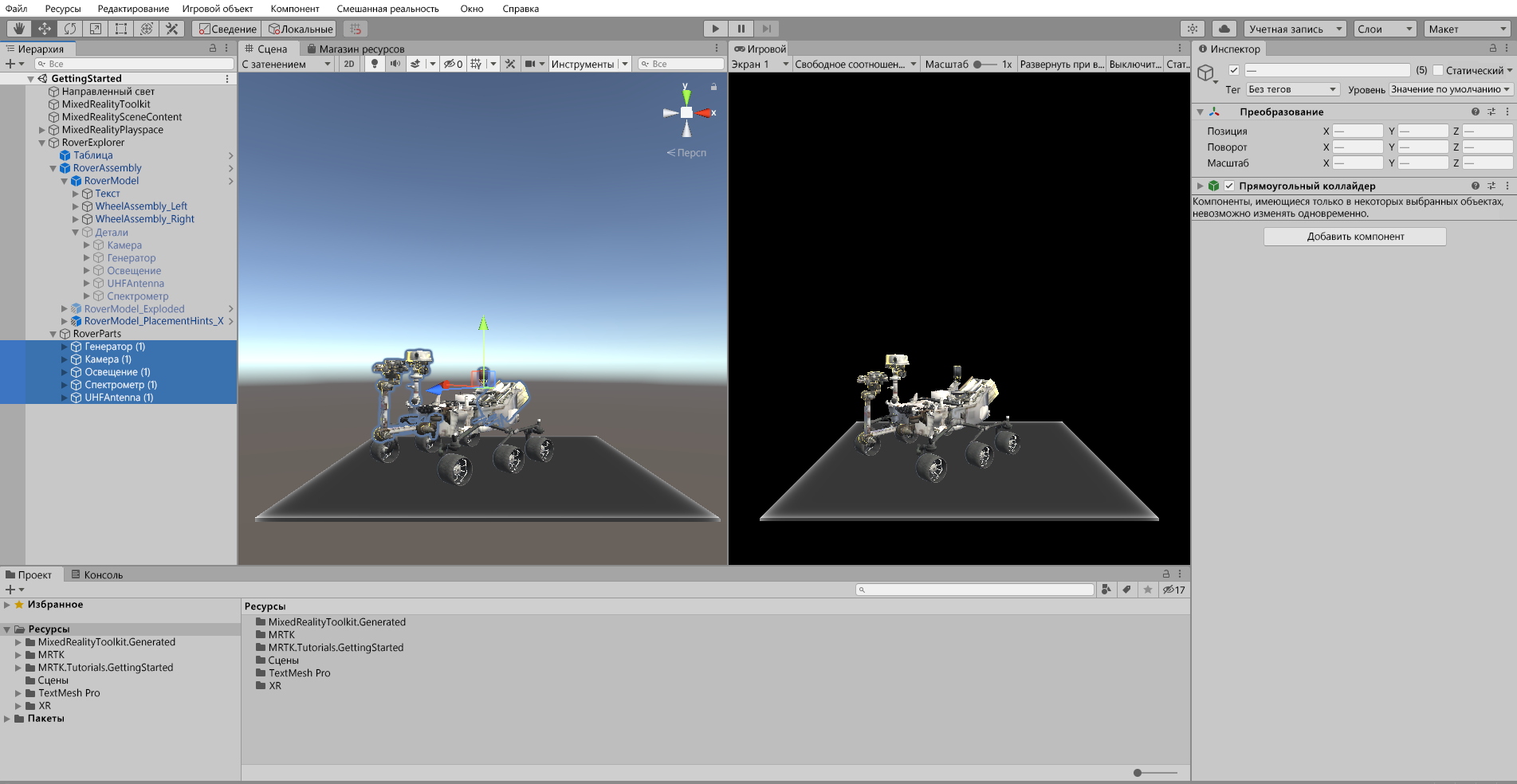This screenshot has height=784, width=1517.
Task: Switch to the Магазин ресурсов tab
Action: coord(356,49)
